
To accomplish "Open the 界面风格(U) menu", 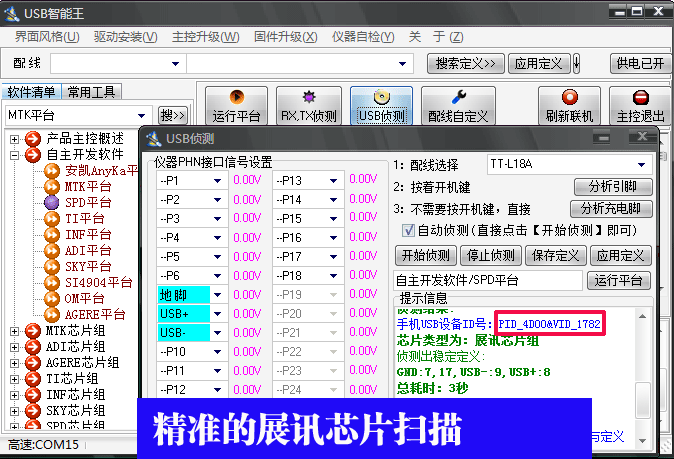I will [x=47, y=37].
